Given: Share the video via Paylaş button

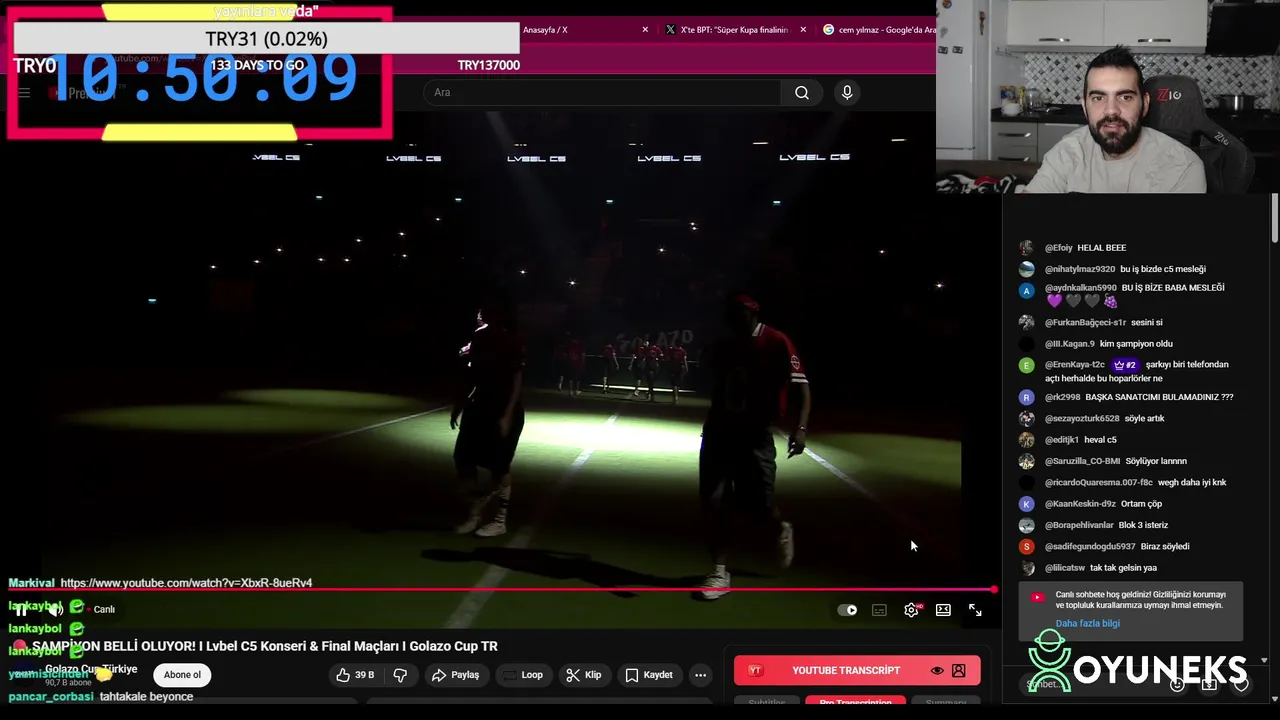Looking at the screenshot, I should [x=455, y=675].
